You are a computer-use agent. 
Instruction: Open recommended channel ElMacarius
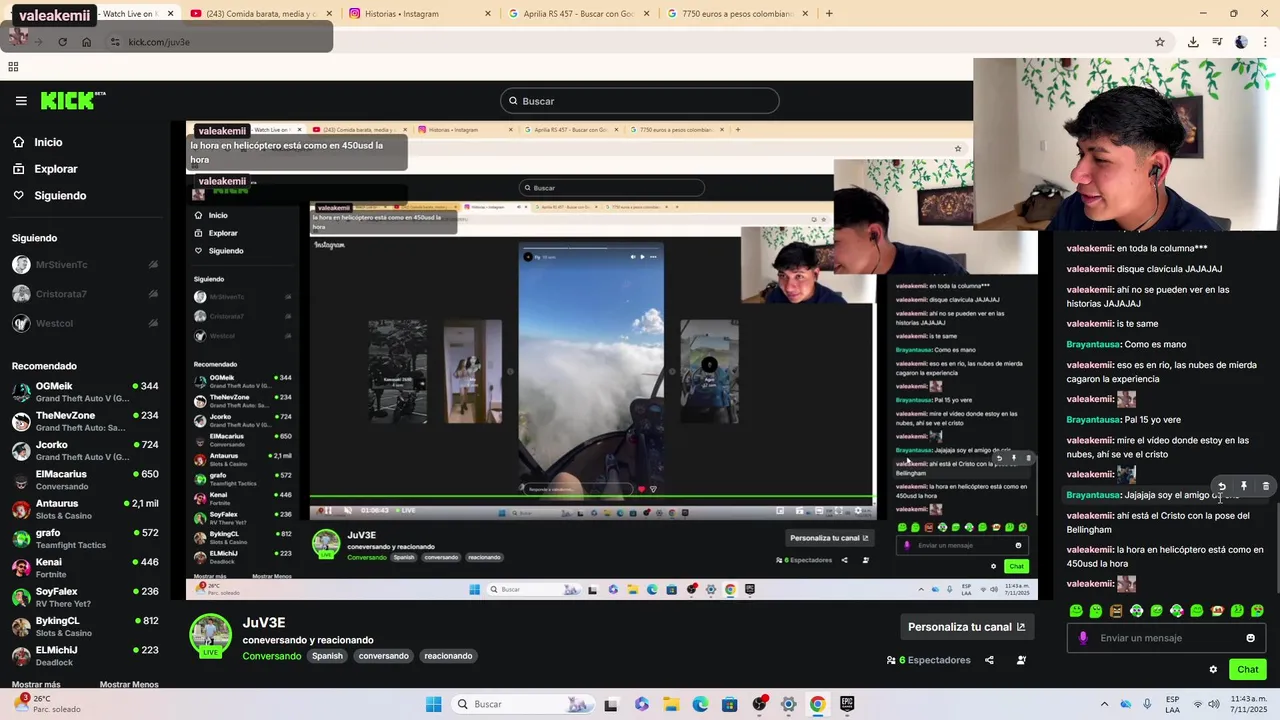pyautogui.click(x=85, y=480)
